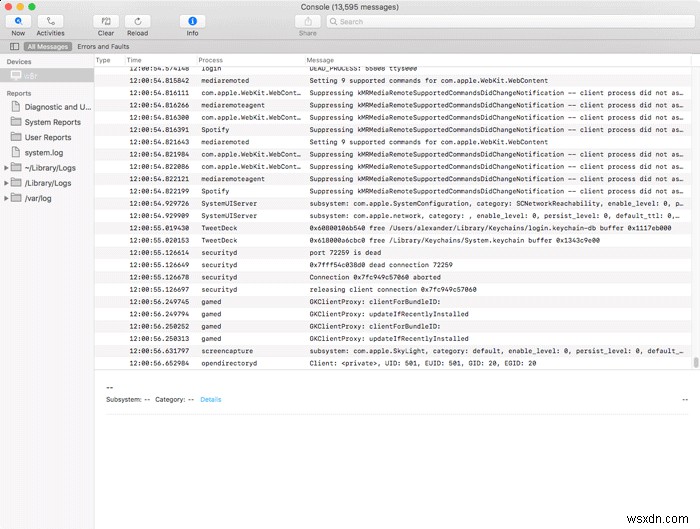Reload the log messages
Image resolution: width=700 pixels, height=529 pixels.
tap(137, 21)
